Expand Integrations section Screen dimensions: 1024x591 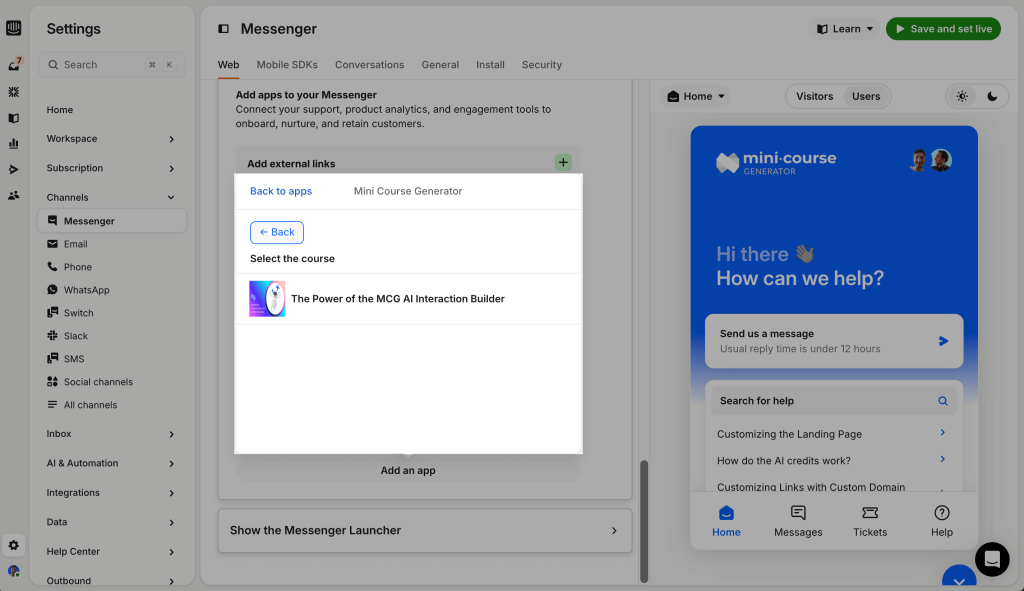pyautogui.click(x=112, y=492)
